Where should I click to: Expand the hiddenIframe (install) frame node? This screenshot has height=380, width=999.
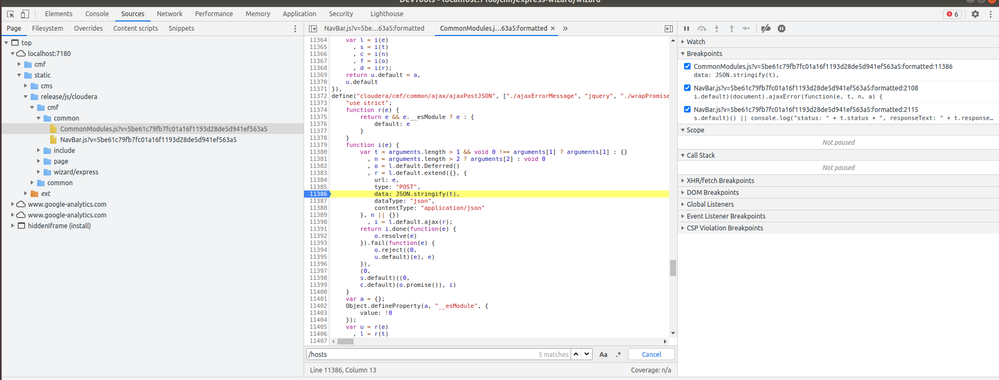[x=13, y=226]
